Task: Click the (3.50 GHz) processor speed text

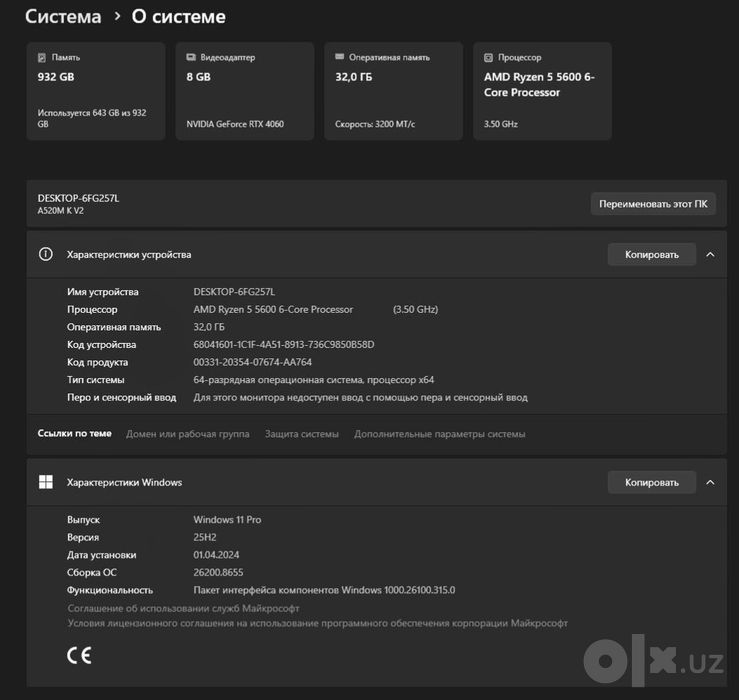Action: pos(415,309)
